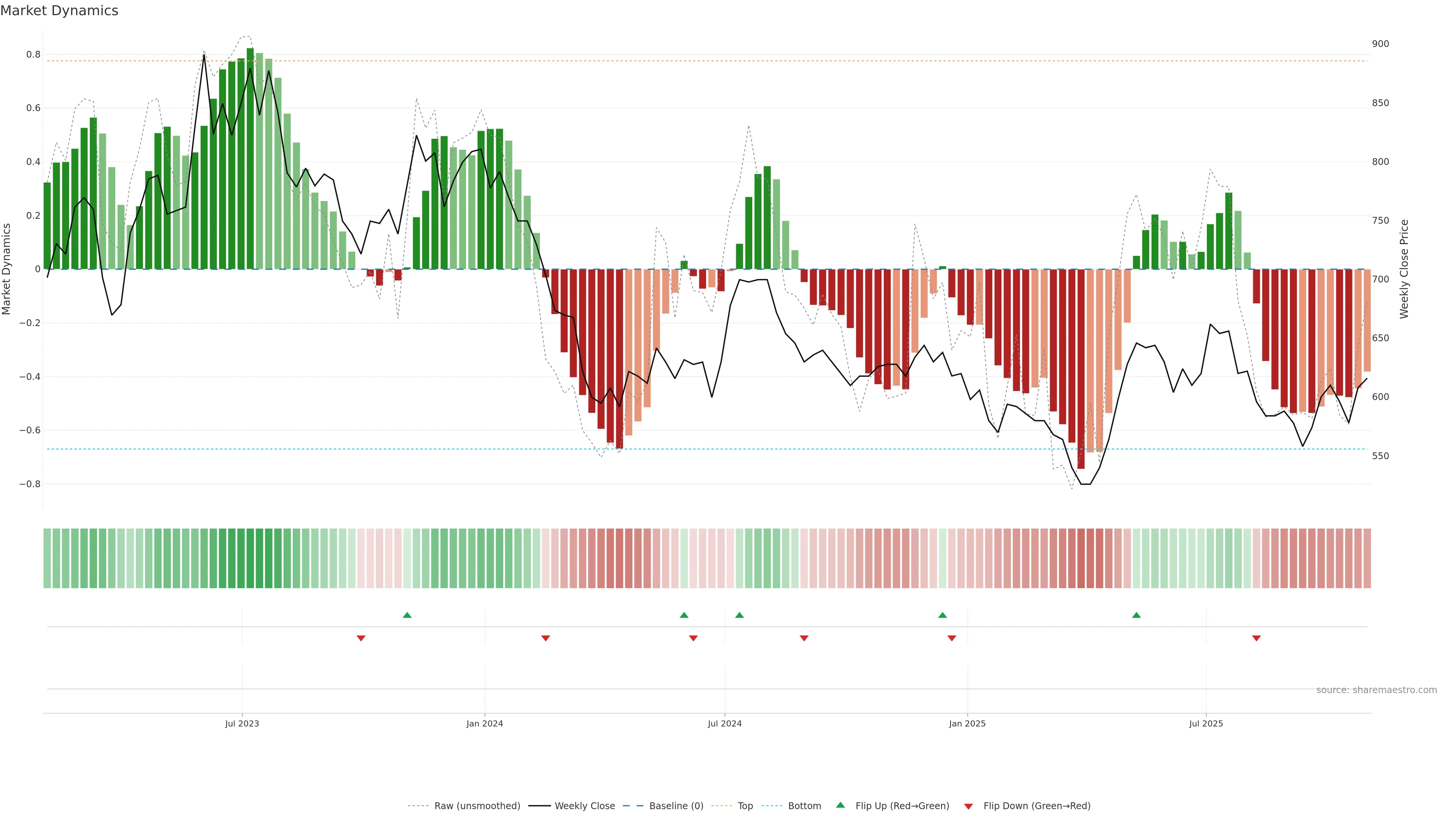This screenshot has width=1456, height=819.
Task: Click the Flip Down marker just before Jan 2025
Action: [x=952, y=638]
